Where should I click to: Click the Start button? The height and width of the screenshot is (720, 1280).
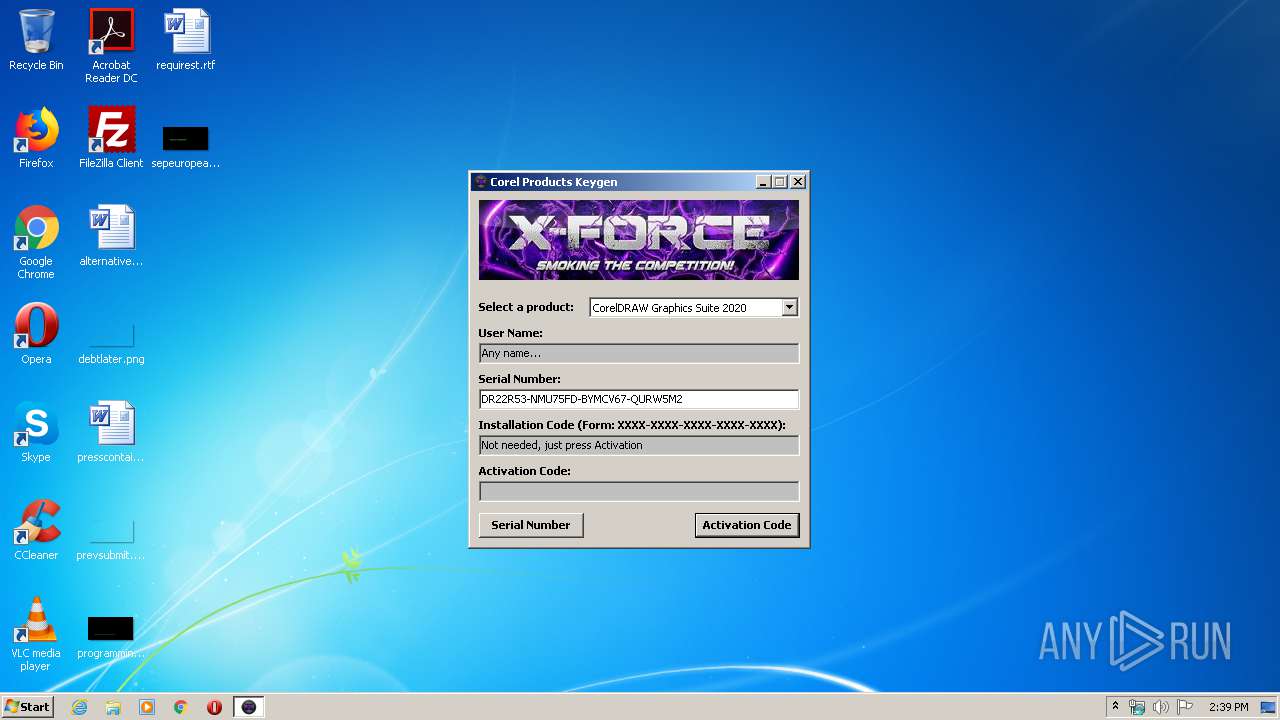pyautogui.click(x=27, y=707)
